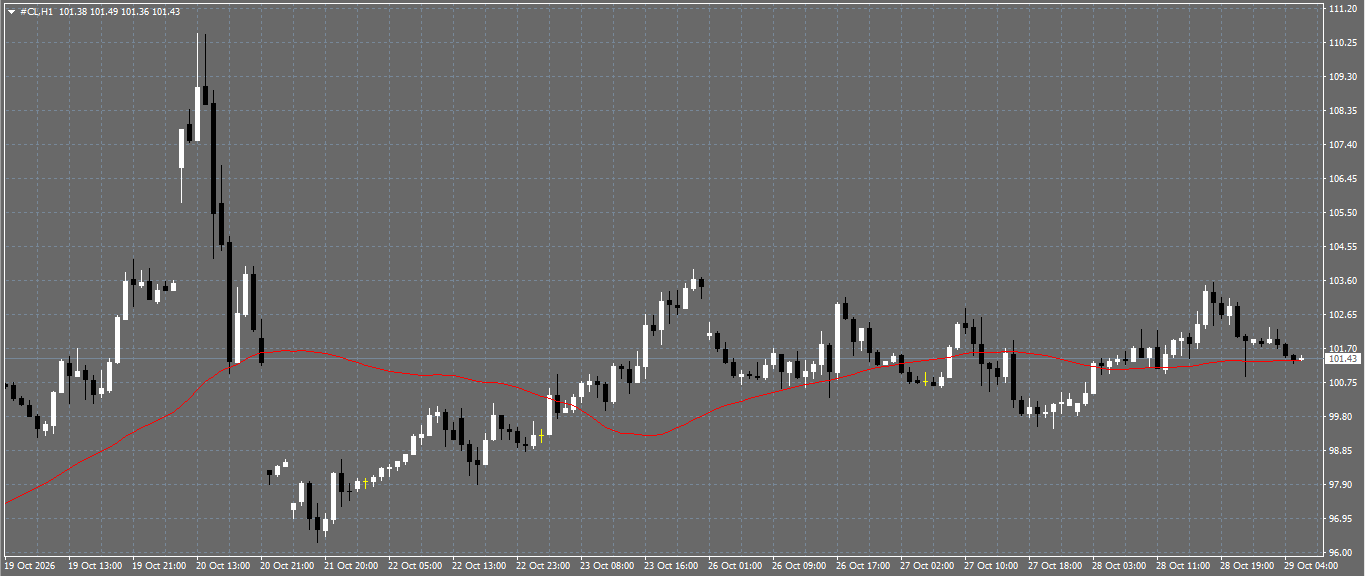This screenshot has height=576, width=1365.
Task: Click the 22 Oct 05:00 time label
Action: [x=416, y=566]
